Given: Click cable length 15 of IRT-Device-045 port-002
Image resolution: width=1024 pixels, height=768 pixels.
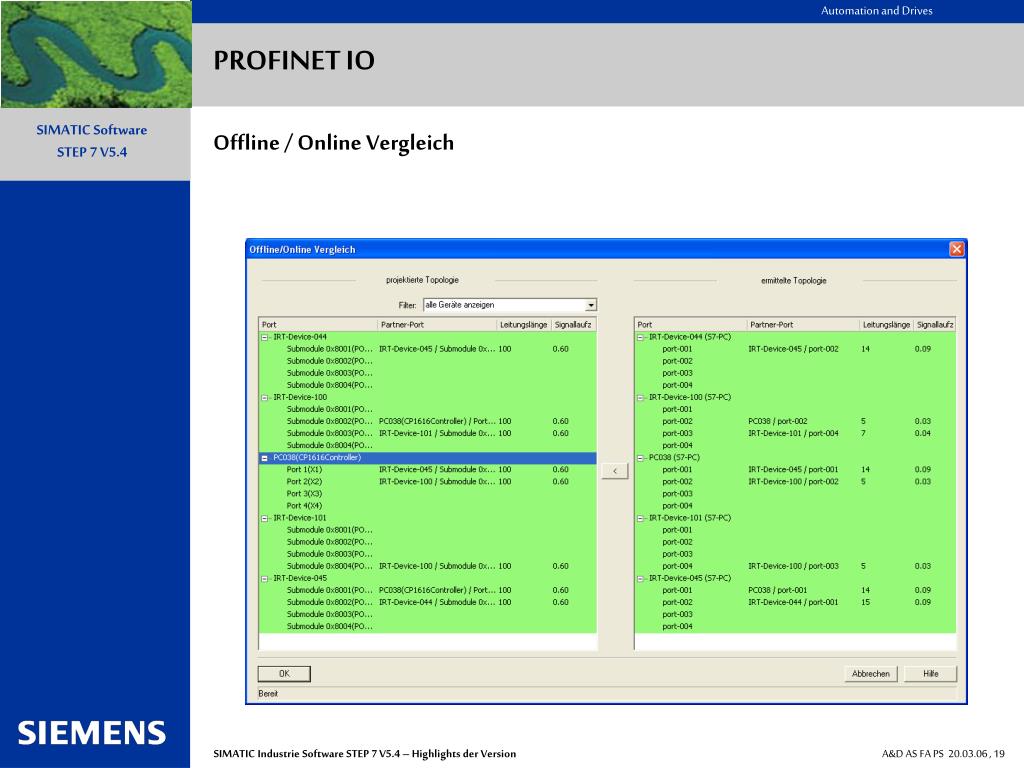Looking at the screenshot, I should click(x=865, y=602).
